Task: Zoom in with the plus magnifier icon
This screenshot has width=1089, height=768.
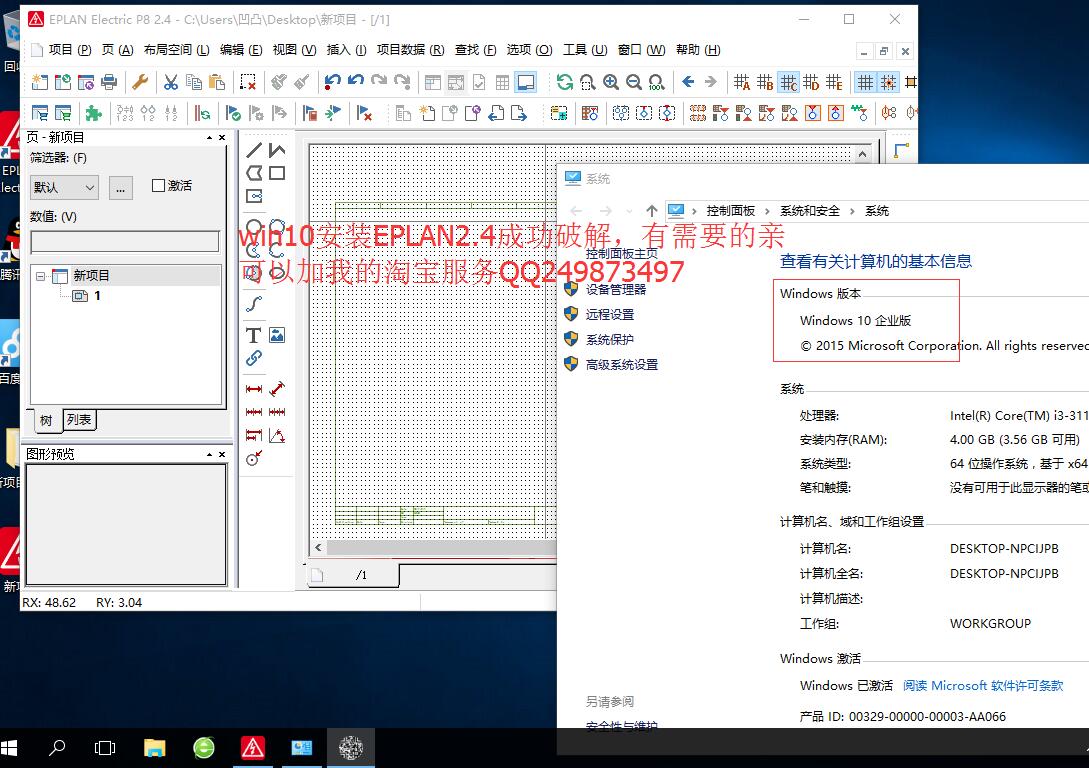Action: pyautogui.click(x=610, y=83)
